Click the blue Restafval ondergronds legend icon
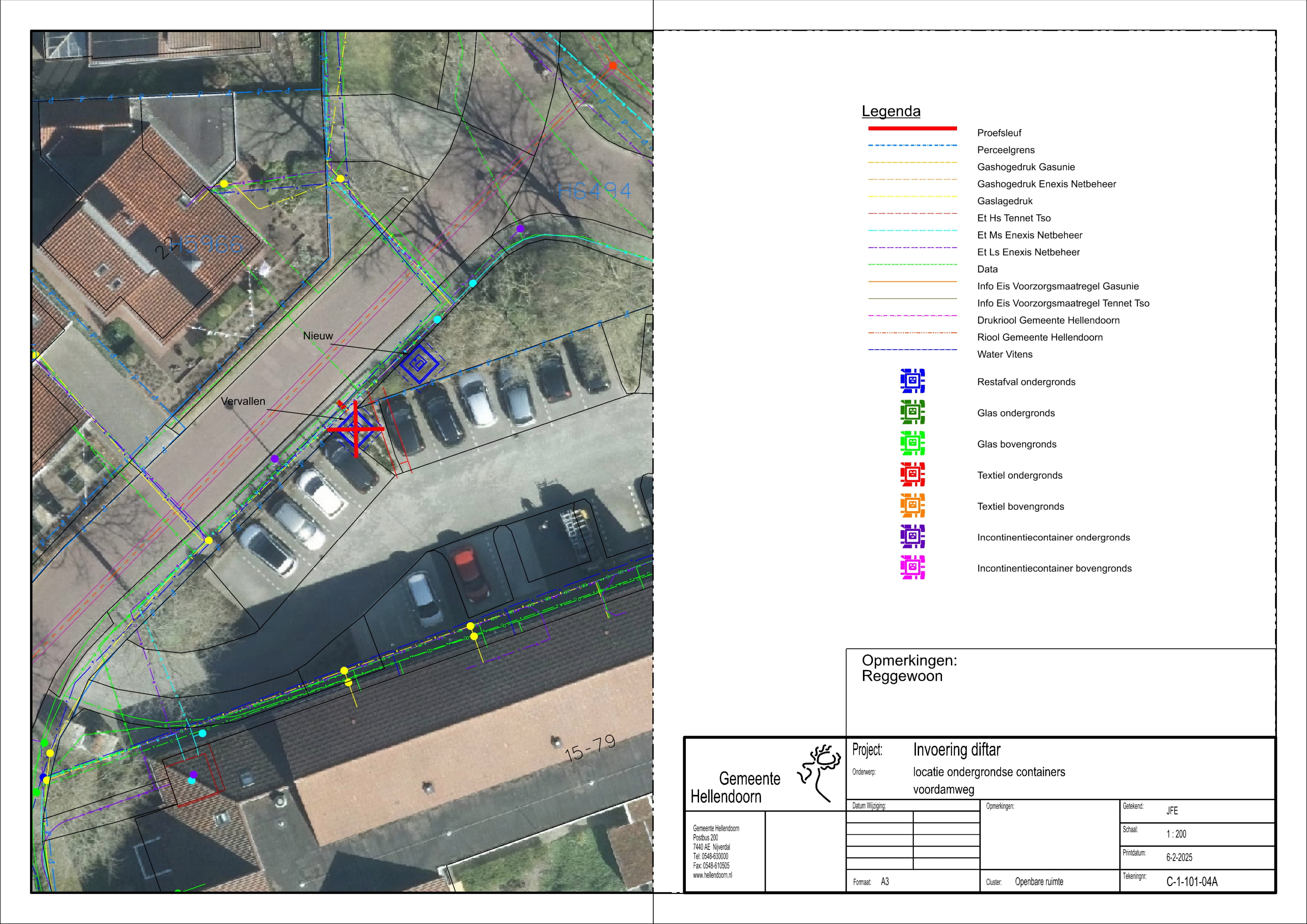The image size is (1307, 924). [913, 381]
